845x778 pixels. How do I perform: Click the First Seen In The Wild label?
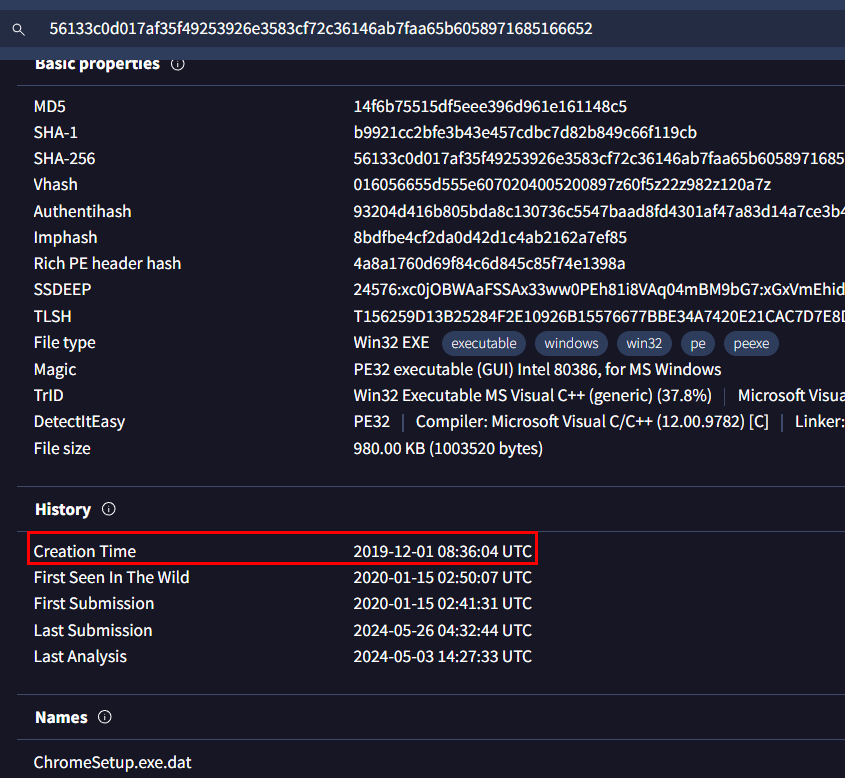[x=112, y=578]
